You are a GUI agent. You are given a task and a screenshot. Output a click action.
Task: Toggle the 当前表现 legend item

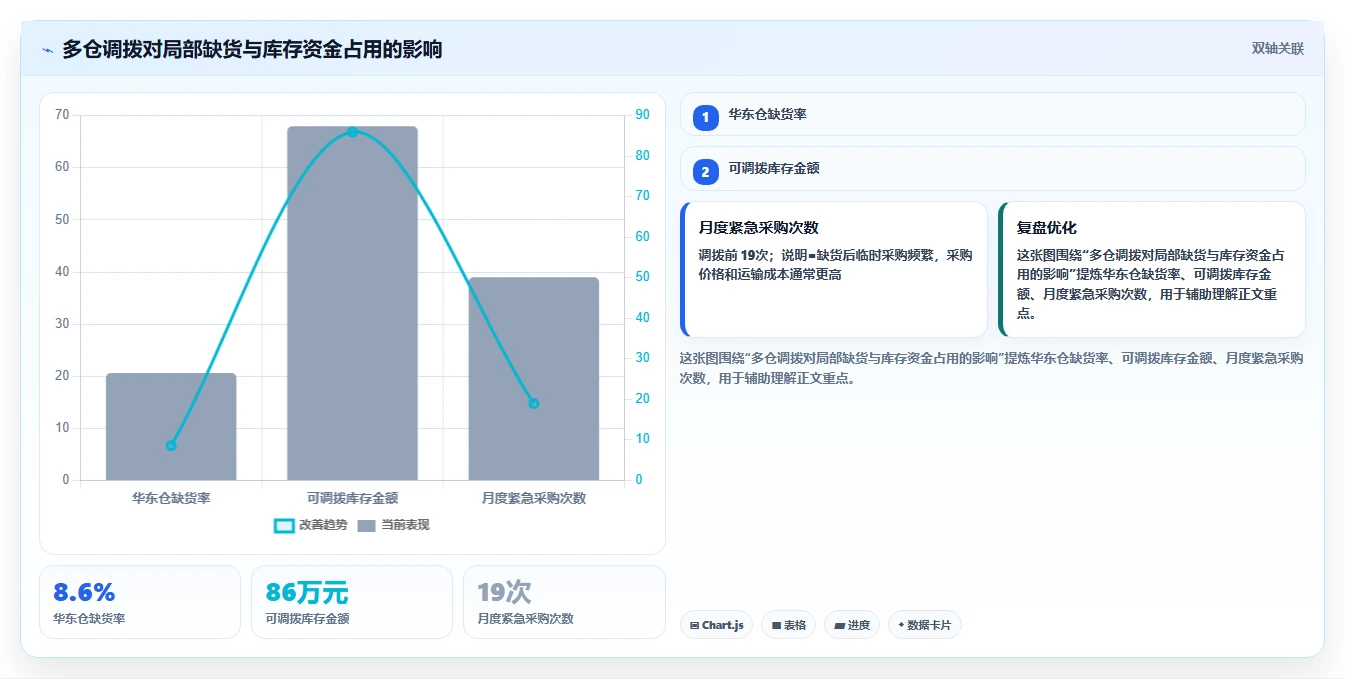point(393,525)
